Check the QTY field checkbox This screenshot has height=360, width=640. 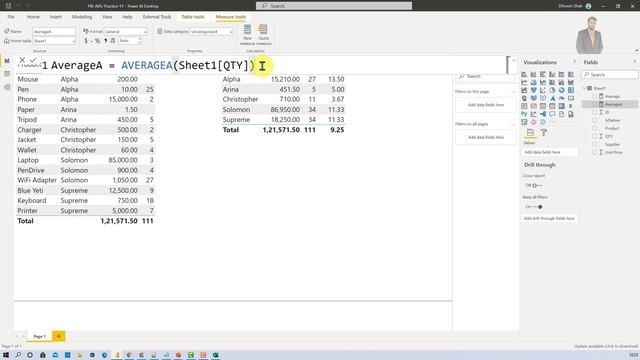(x=595, y=136)
